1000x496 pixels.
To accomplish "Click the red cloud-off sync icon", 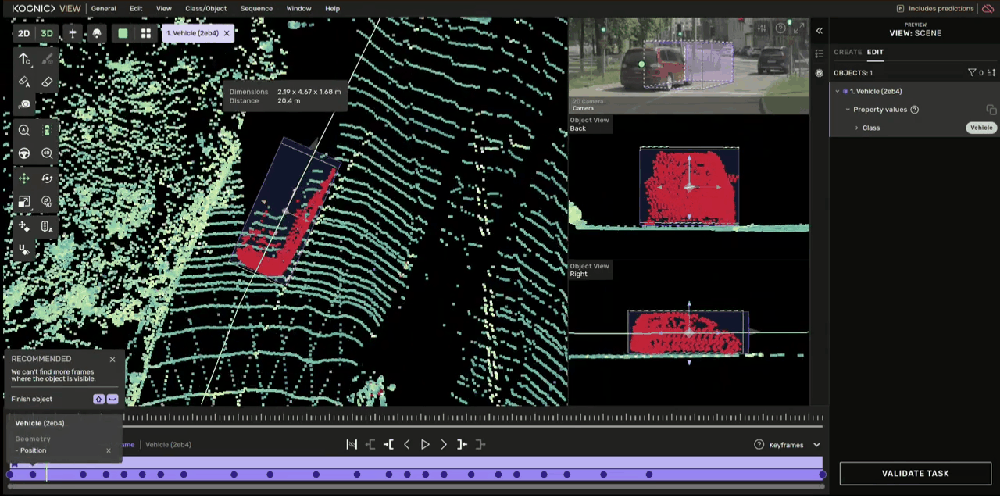I will tap(988, 8).
